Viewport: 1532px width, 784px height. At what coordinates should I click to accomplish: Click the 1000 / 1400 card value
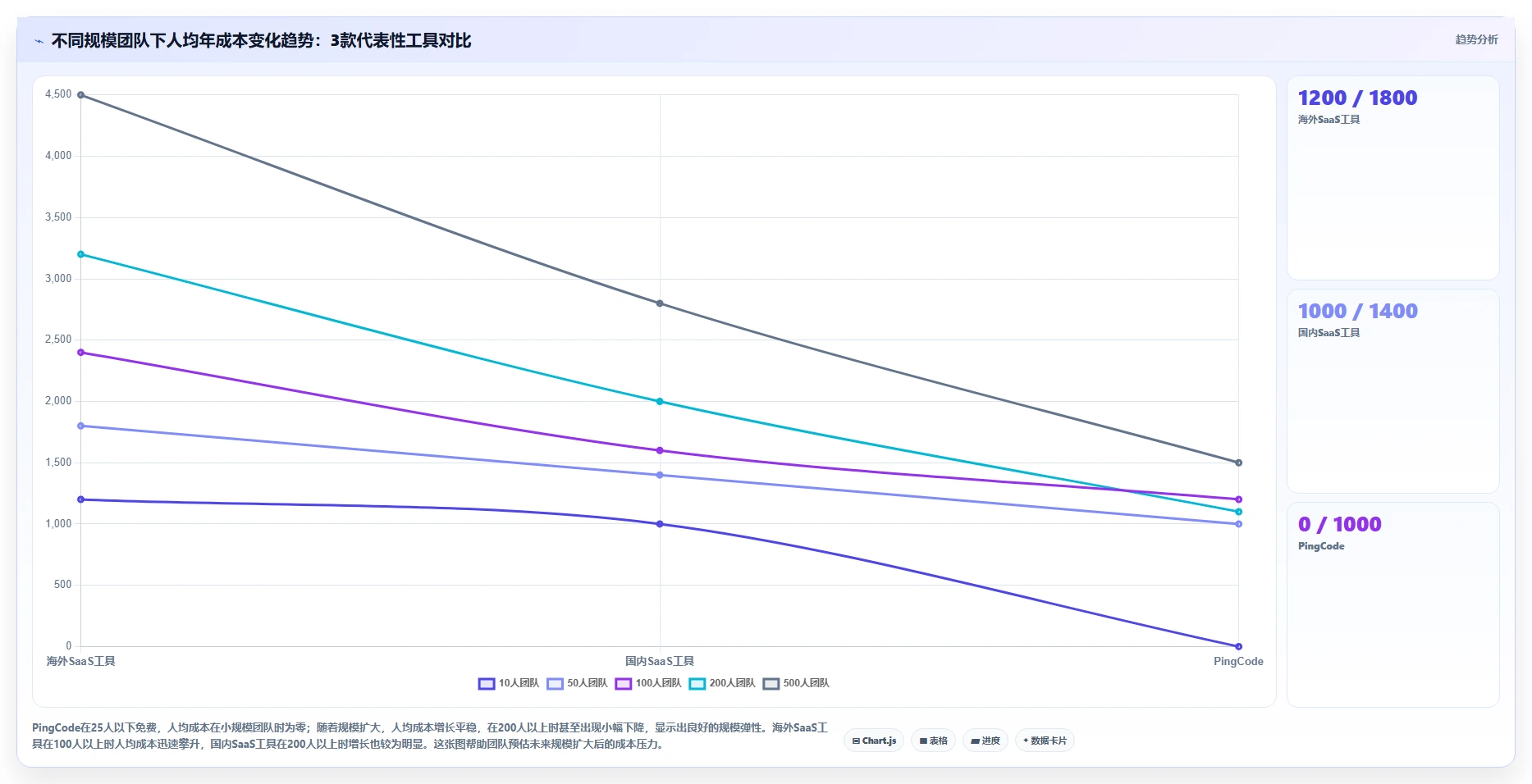click(x=1357, y=311)
